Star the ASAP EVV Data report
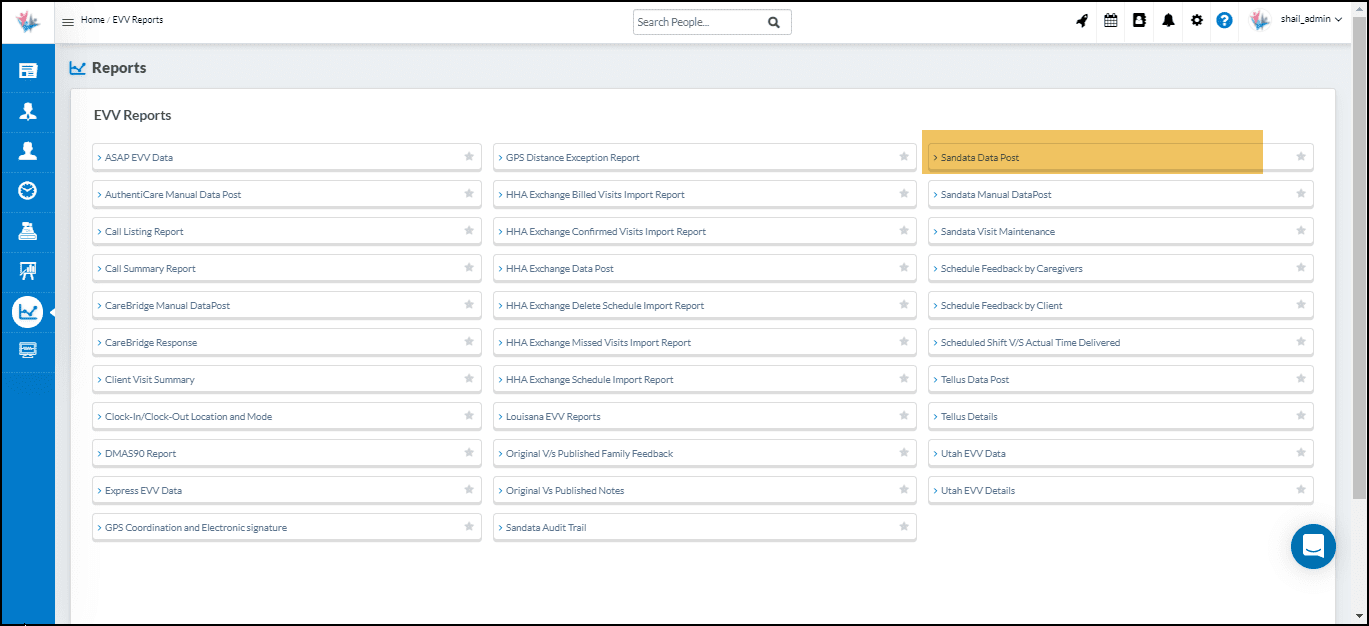This screenshot has width=1369, height=626. pos(468,156)
